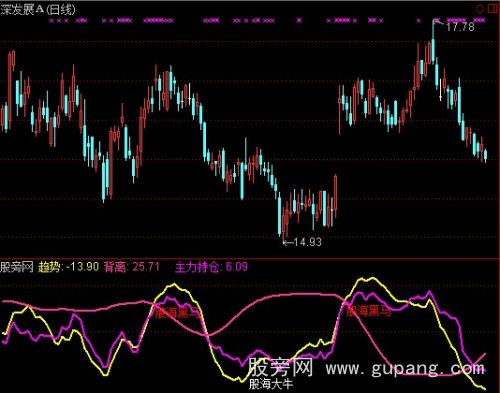The image size is (500, 393).
Task: Select the 趋势: -13.90 indicator value
Action: click(x=69, y=267)
